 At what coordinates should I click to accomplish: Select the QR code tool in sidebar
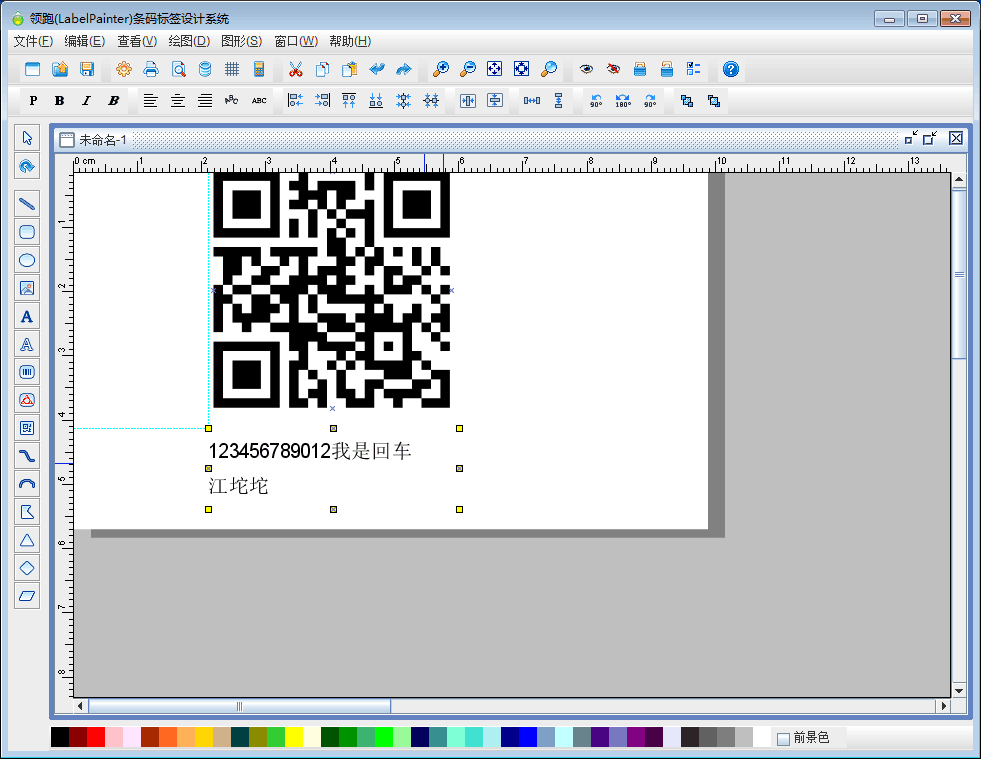coord(27,428)
